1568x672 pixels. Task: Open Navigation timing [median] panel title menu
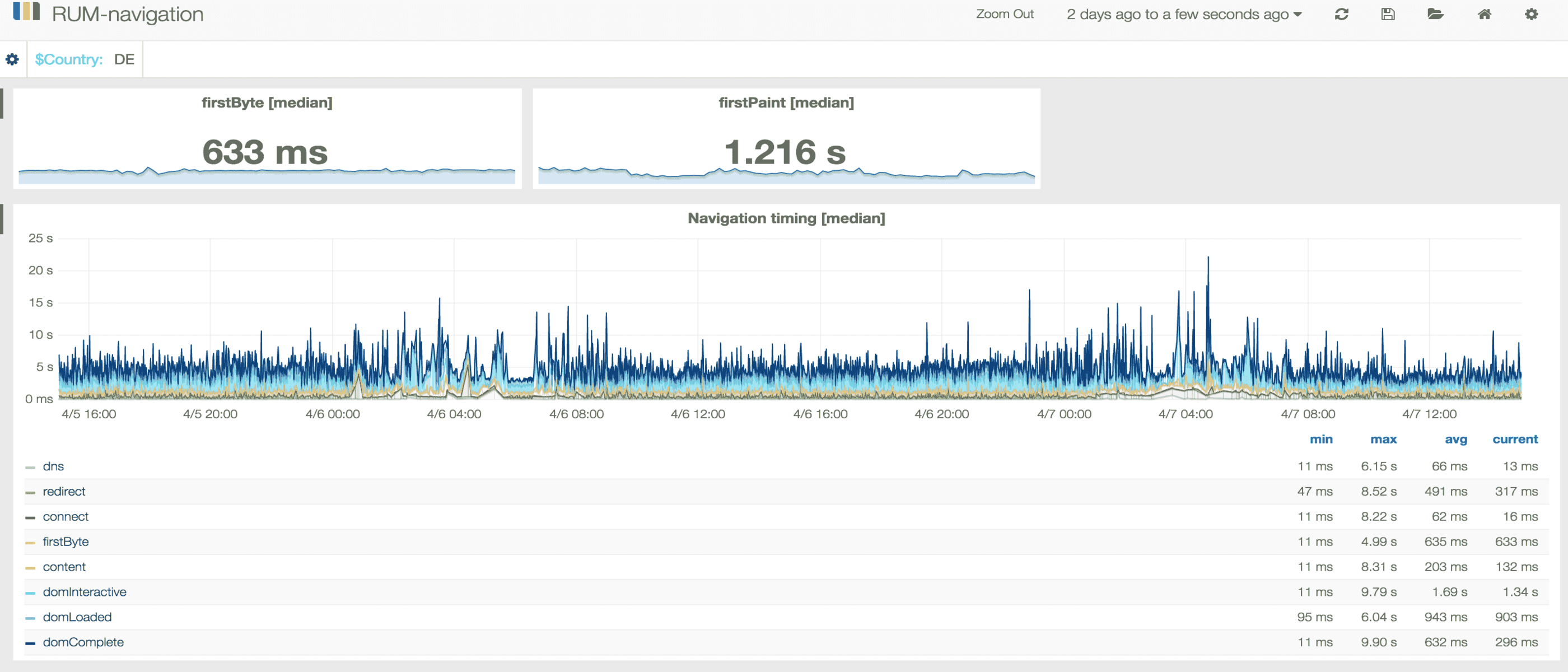(786, 218)
